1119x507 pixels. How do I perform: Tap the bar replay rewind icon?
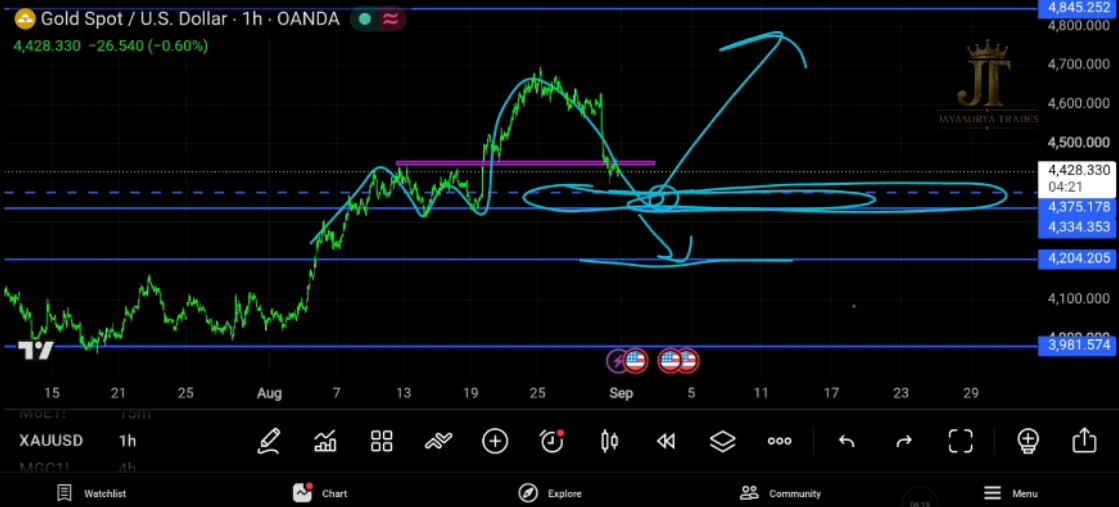point(666,441)
